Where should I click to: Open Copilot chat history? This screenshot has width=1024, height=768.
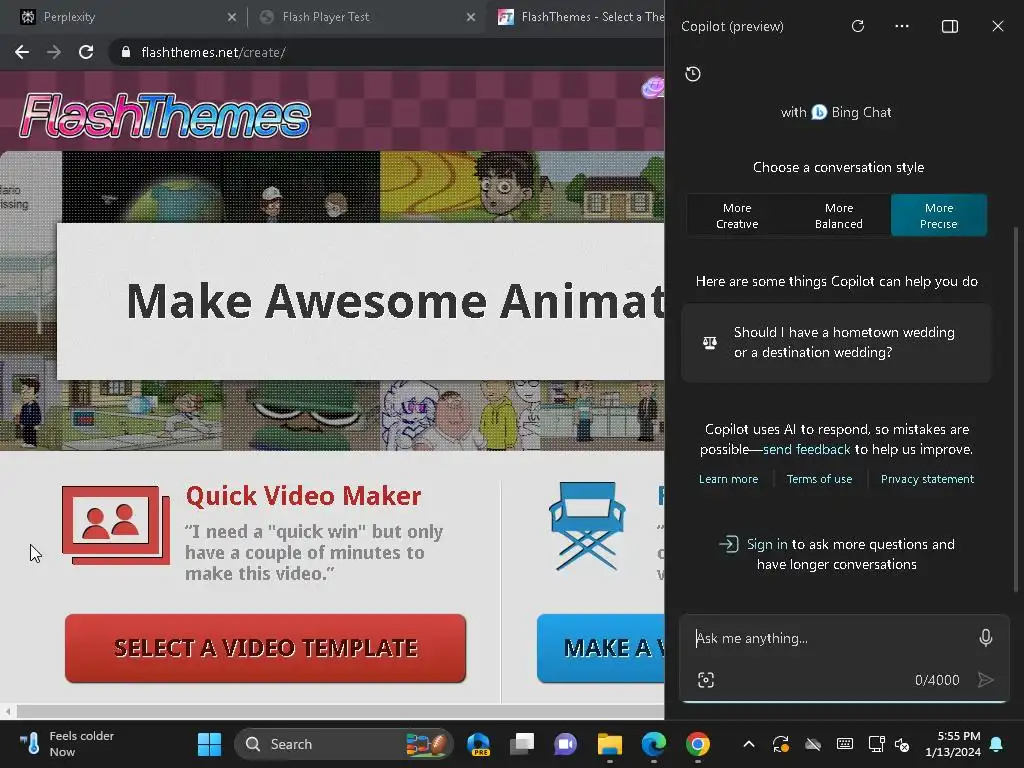pyautogui.click(x=693, y=74)
